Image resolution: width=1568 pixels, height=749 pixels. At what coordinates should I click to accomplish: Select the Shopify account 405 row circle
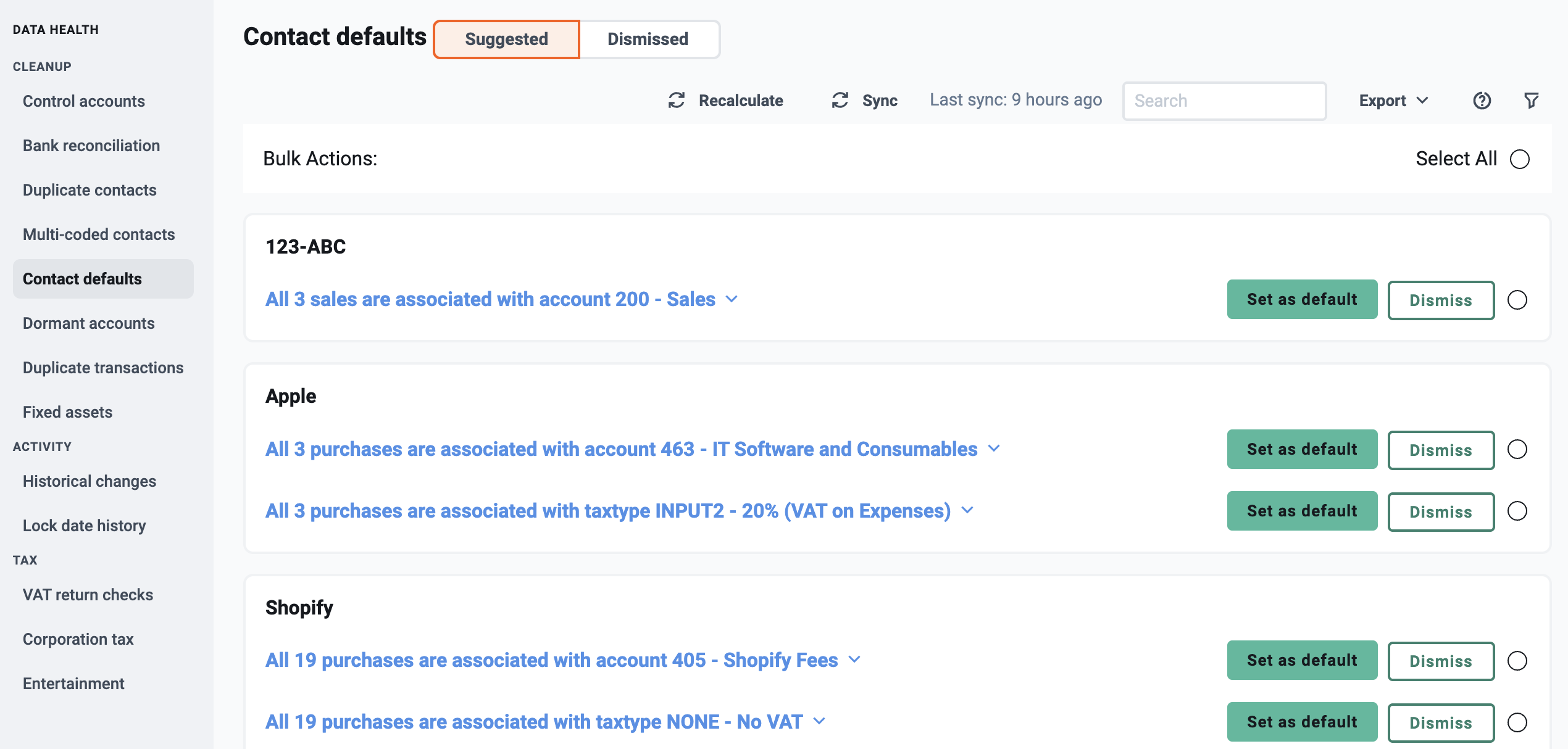1517,661
